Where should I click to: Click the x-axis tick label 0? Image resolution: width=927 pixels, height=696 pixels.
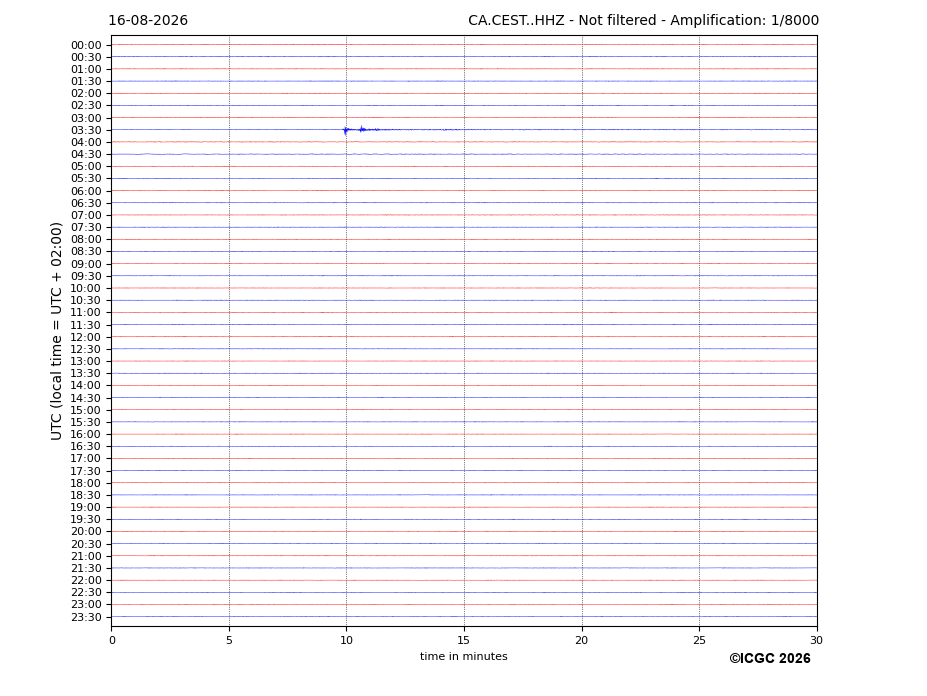[x=112, y=640]
